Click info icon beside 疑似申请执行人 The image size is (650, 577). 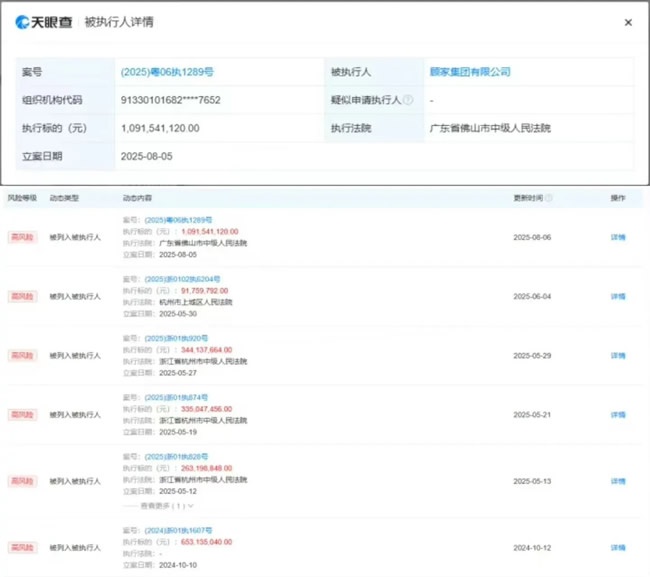pos(408,100)
